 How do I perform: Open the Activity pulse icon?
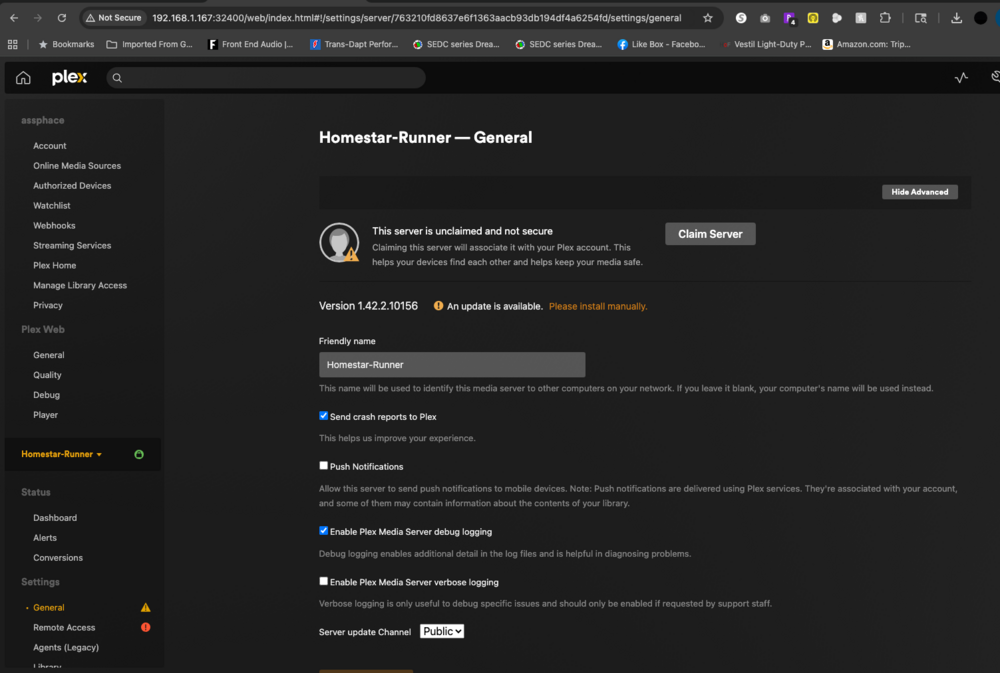pos(961,78)
